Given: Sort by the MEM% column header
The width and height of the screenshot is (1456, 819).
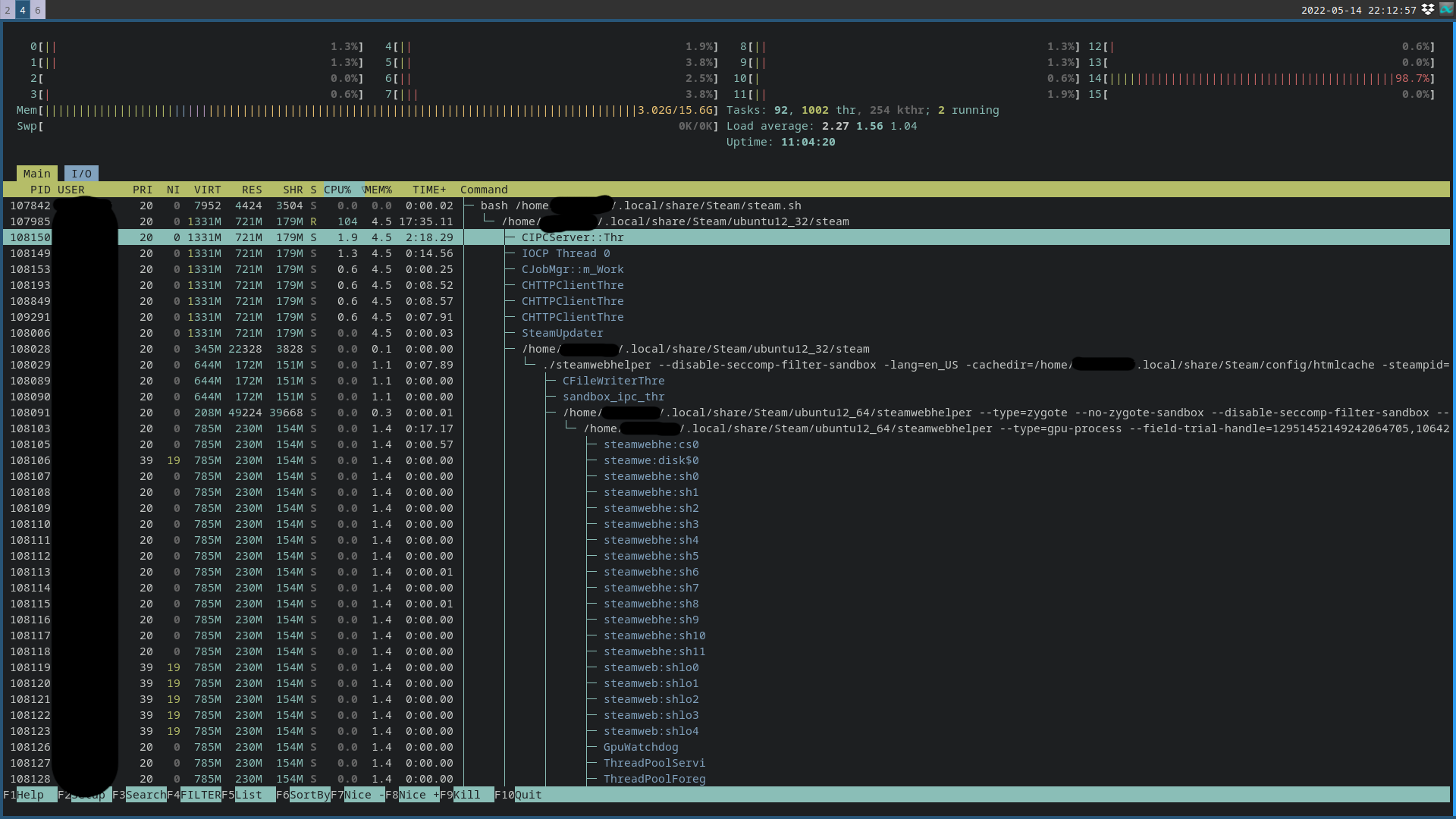Looking at the screenshot, I should [378, 190].
